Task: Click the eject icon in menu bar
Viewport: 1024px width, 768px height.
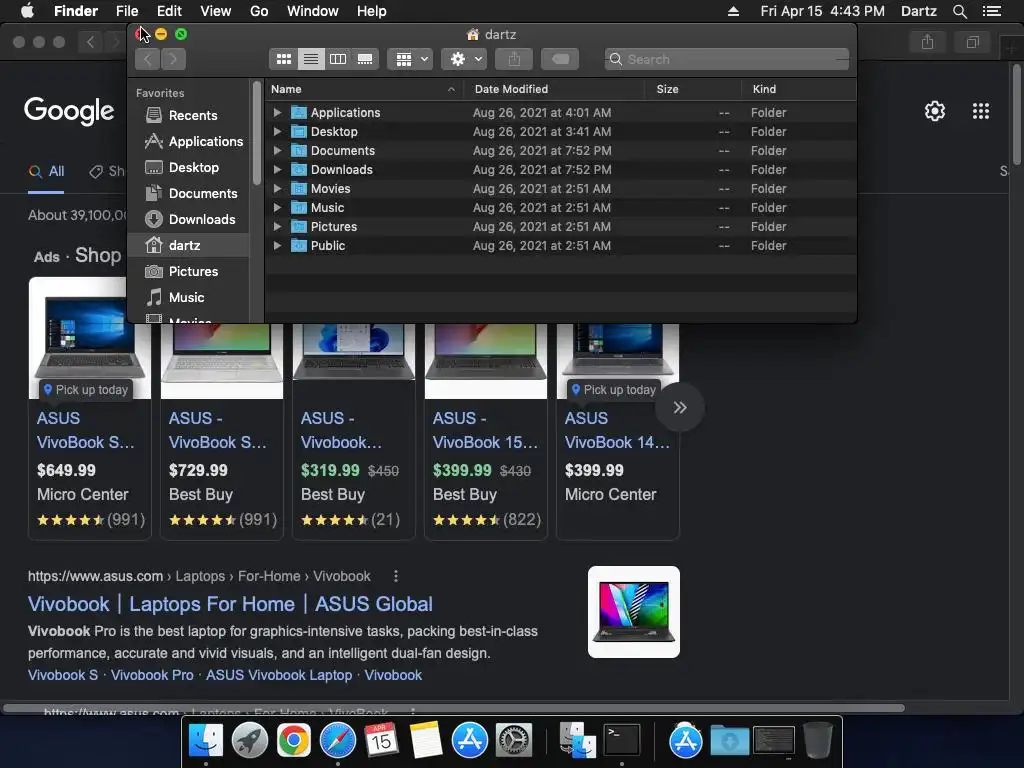Action: (x=733, y=11)
